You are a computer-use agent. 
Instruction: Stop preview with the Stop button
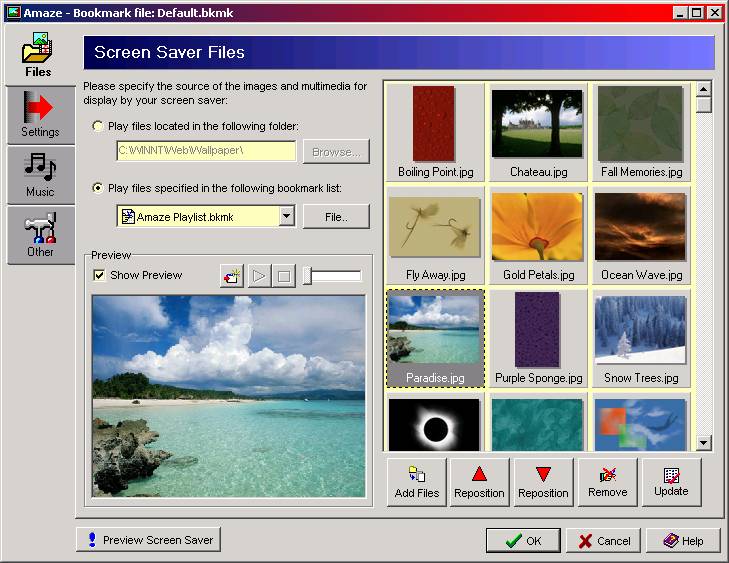(x=284, y=276)
